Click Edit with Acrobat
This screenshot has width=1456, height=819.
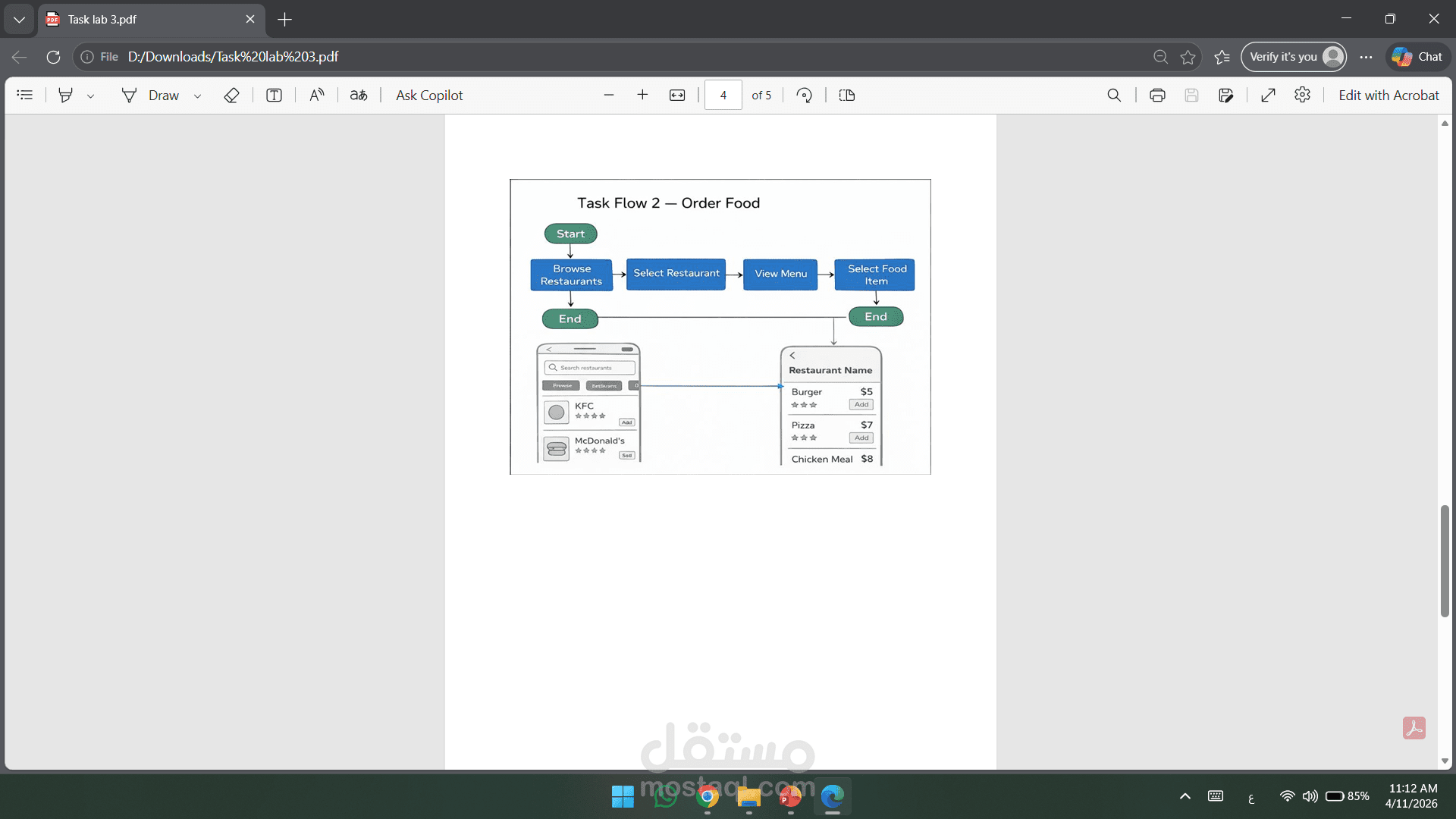coord(1388,95)
